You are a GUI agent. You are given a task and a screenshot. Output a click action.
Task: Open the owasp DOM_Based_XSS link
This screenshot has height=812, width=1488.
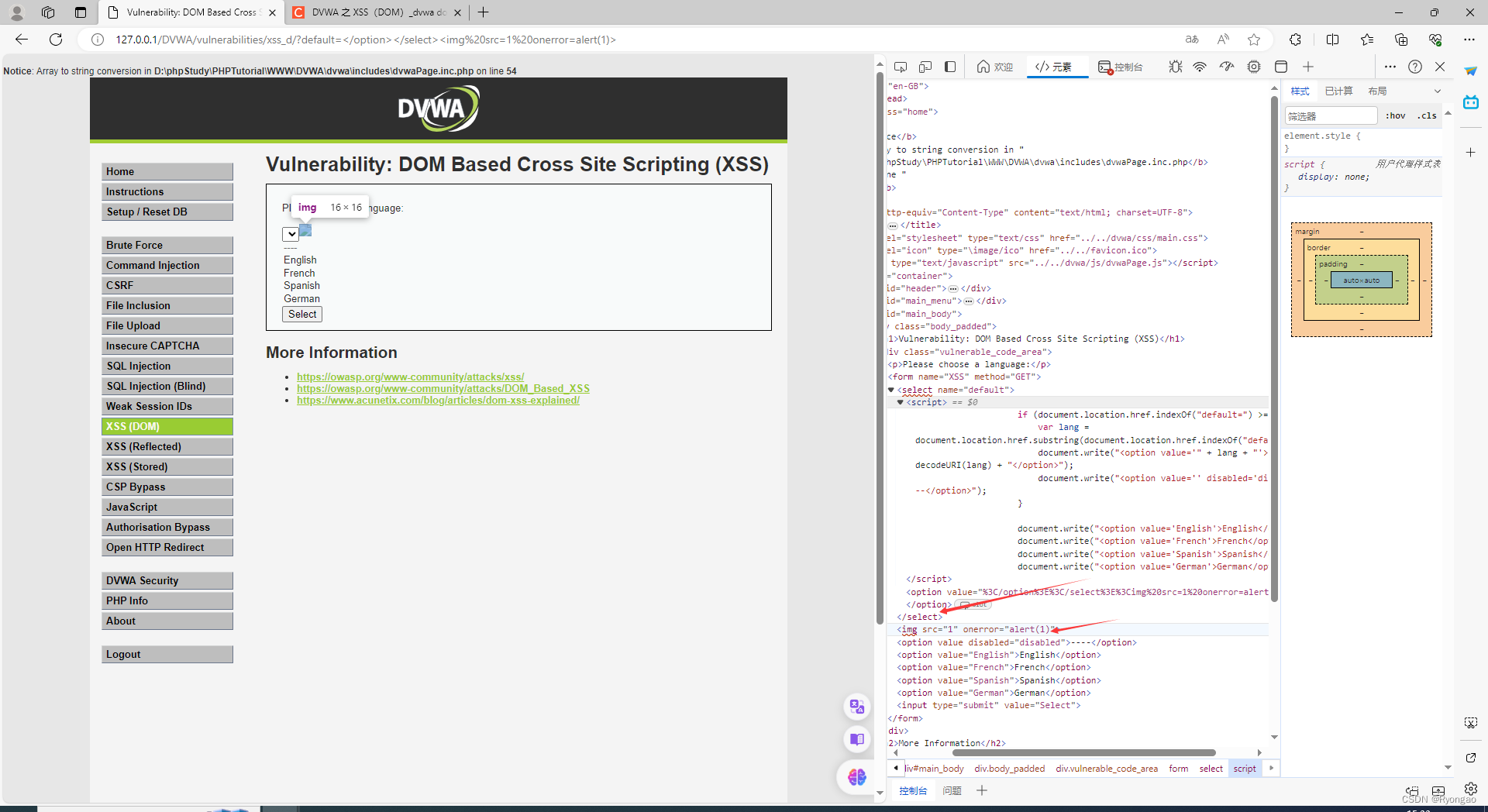pos(443,389)
